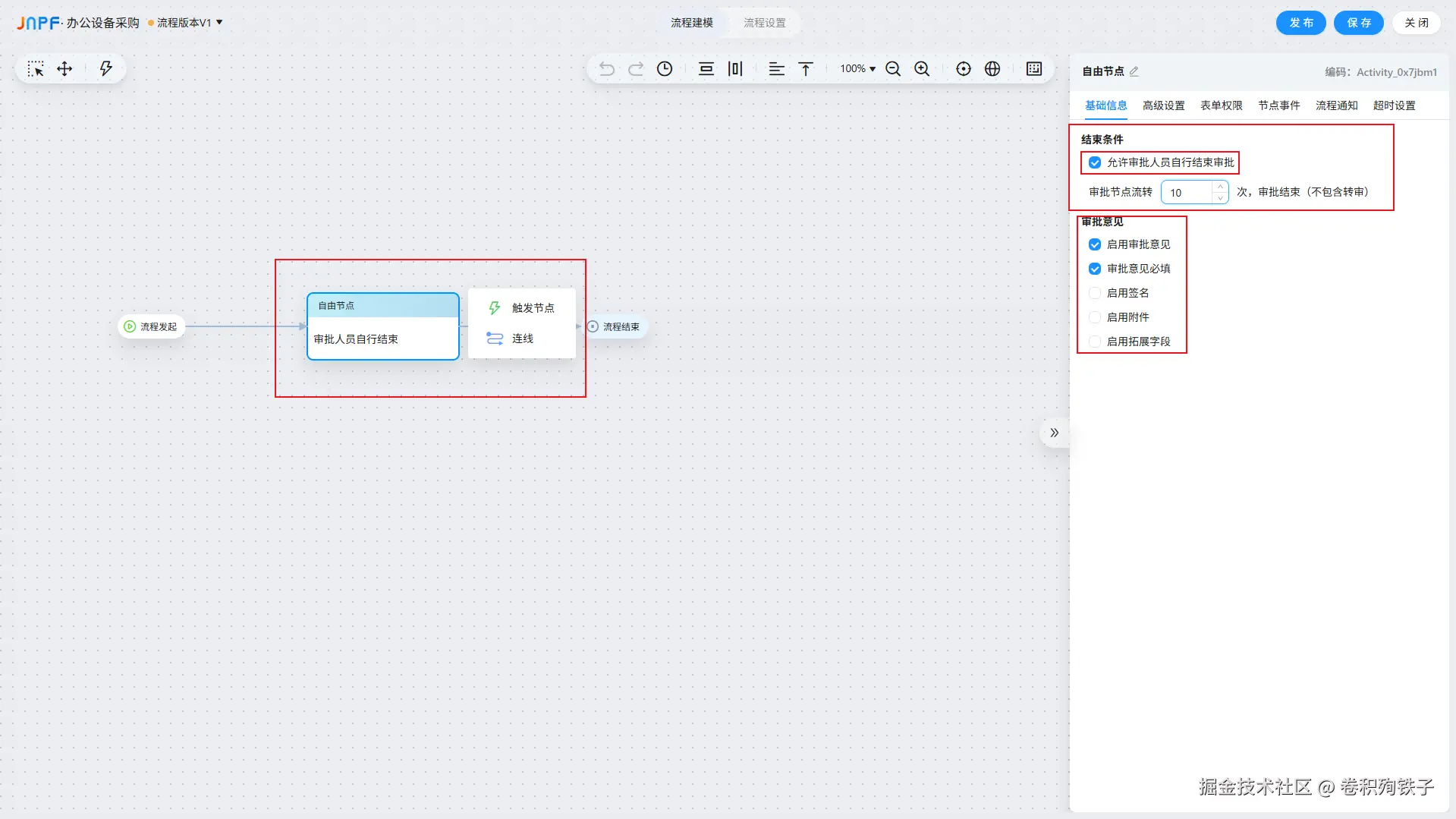Switch to 表单权限 tab
1456x819 pixels.
[1221, 106]
